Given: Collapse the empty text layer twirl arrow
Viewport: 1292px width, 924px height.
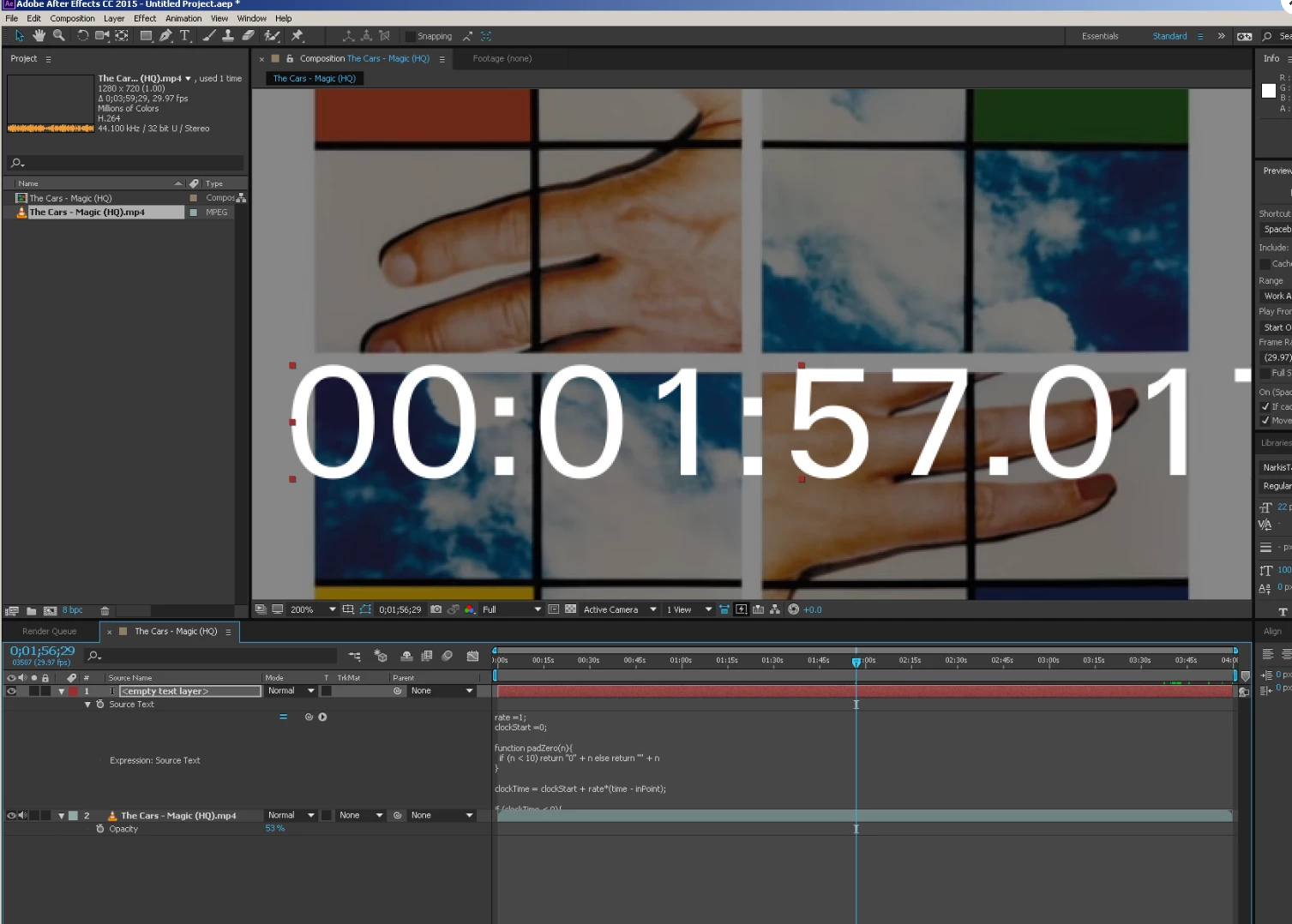Looking at the screenshot, I should 61,691.
